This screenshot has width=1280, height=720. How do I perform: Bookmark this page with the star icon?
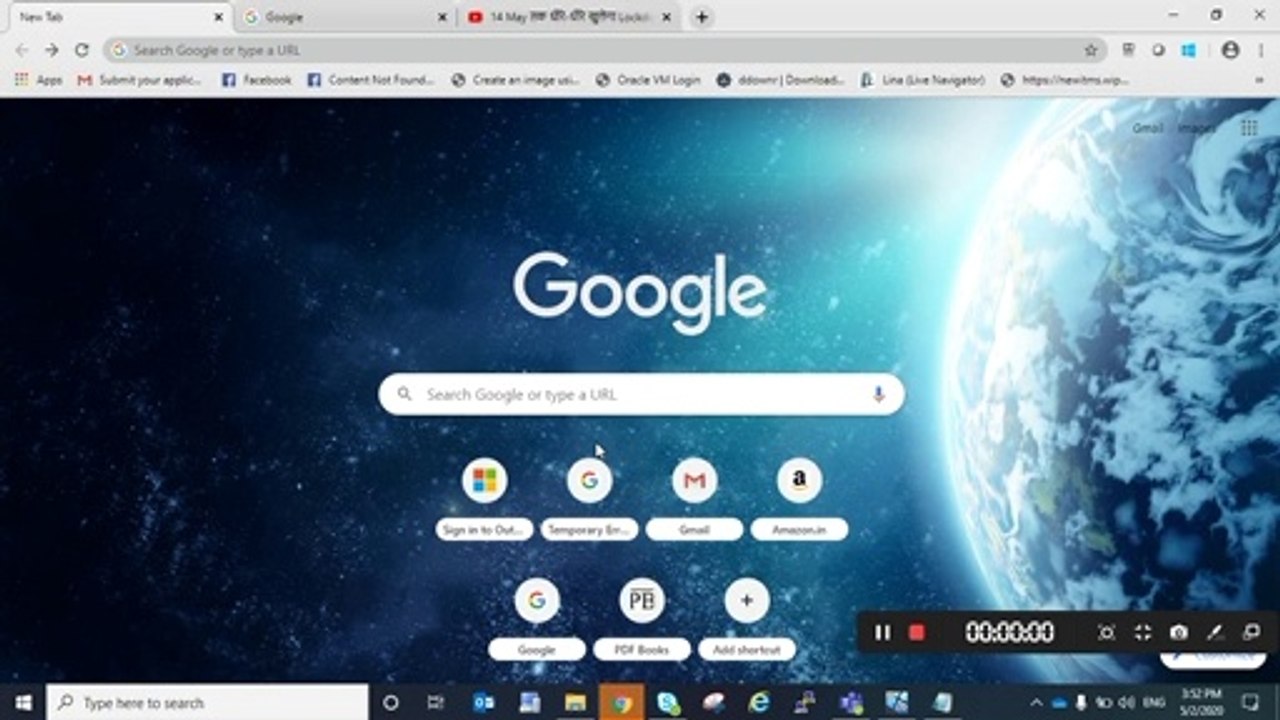pyautogui.click(x=1091, y=50)
